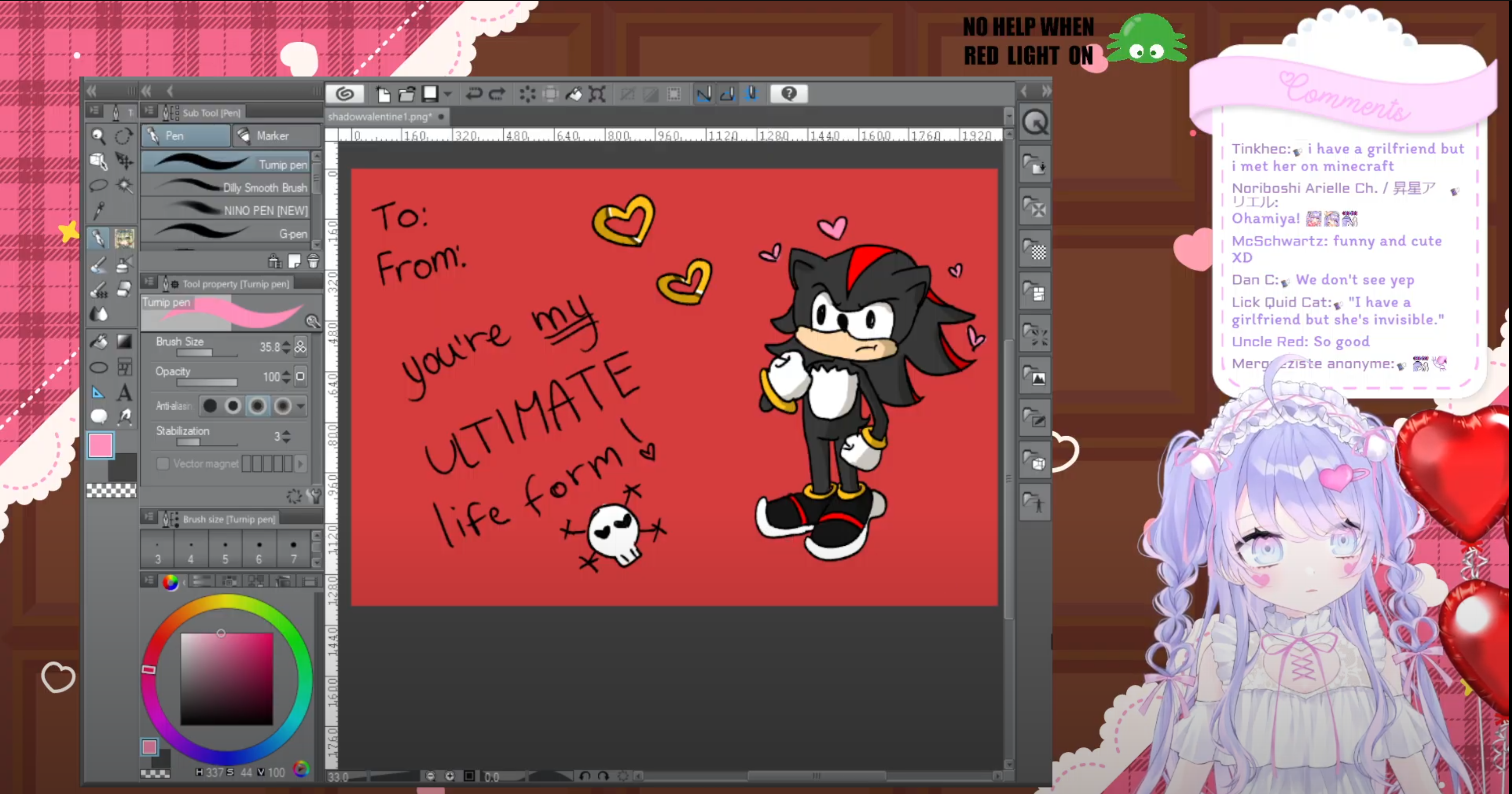The height and width of the screenshot is (794, 1512).
Task: Toggle Snap to Special Ruler
Action: pos(727,94)
